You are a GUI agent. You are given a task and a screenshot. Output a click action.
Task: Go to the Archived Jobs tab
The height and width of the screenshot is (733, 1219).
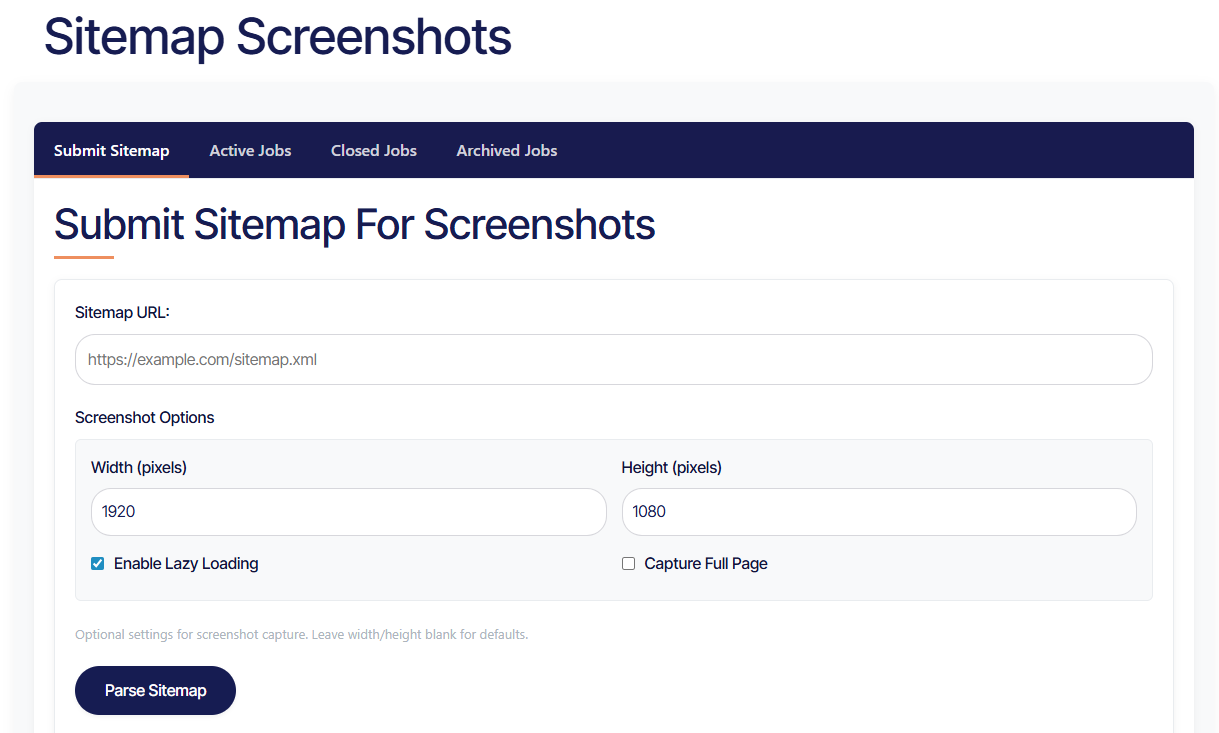pyautogui.click(x=507, y=151)
